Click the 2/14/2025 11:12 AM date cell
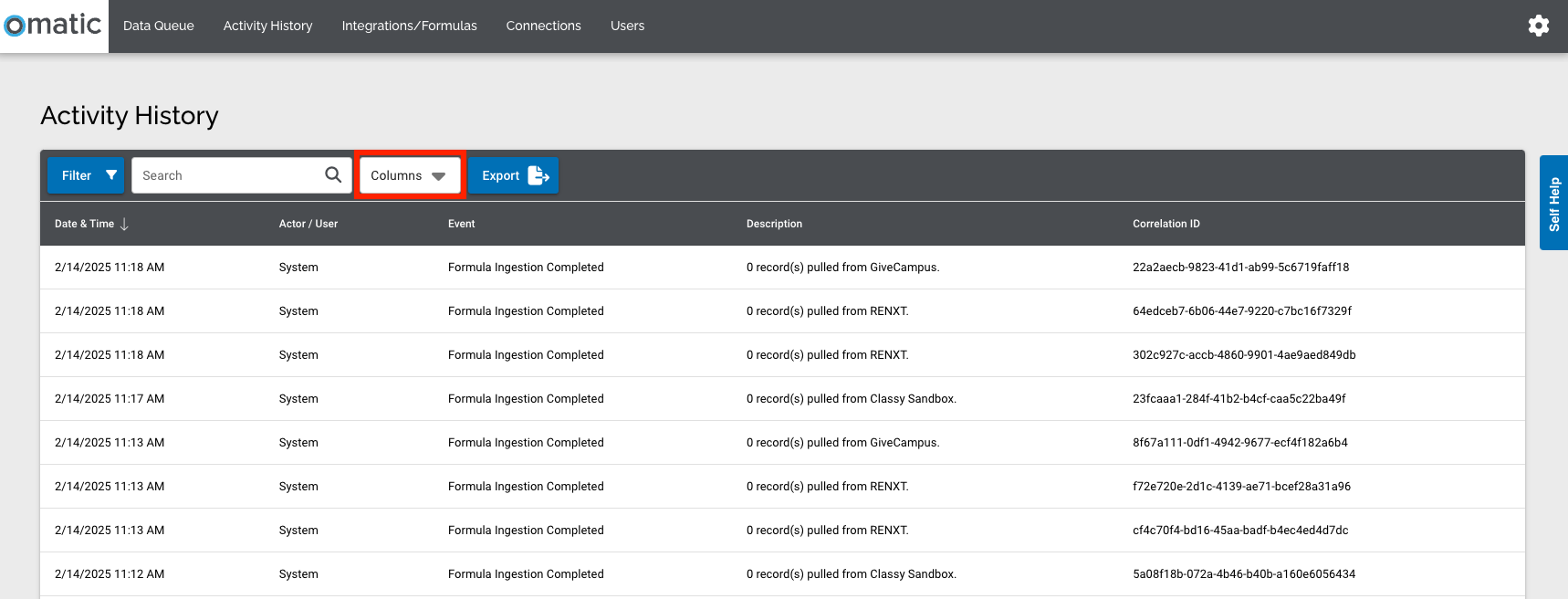Viewport: 1568px width, 599px height. tap(110, 574)
